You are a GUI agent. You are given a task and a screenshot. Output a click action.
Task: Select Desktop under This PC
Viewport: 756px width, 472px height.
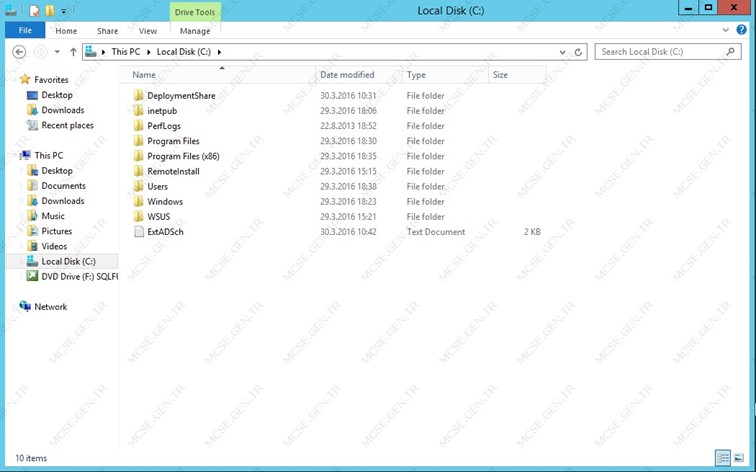[57, 171]
